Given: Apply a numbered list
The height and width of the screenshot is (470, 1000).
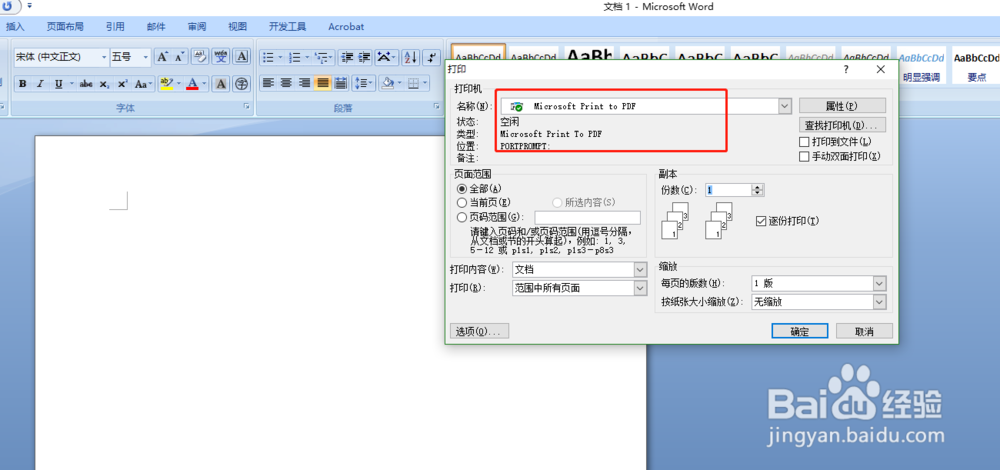Looking at the screenshot, I should [294, 57].
